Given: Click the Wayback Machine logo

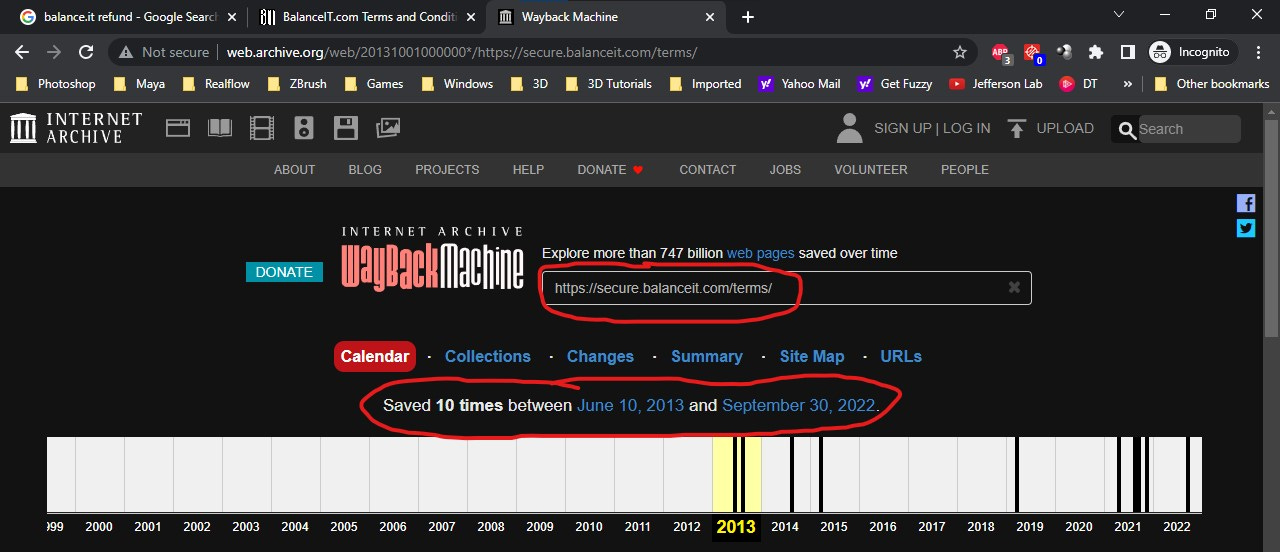Looking at the screenshot, I should (432, 259).
